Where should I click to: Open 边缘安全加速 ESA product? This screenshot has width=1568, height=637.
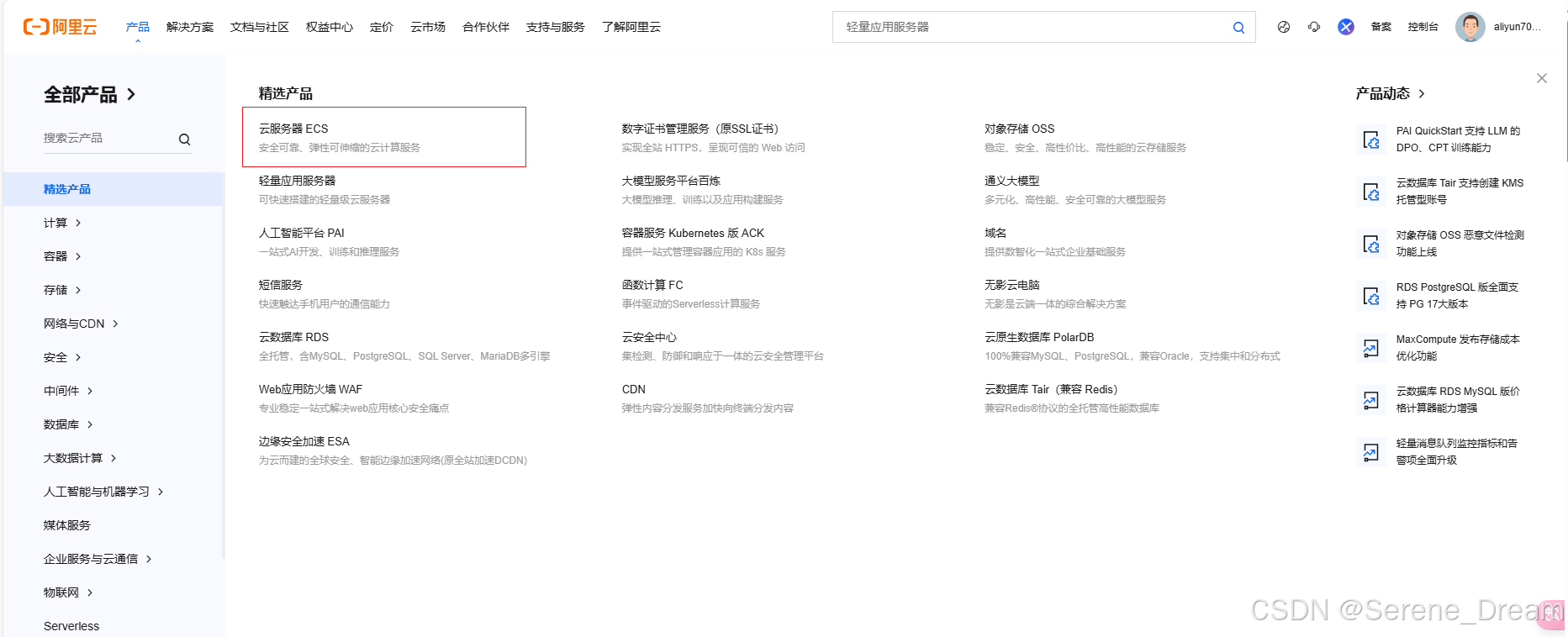[304, 441]
